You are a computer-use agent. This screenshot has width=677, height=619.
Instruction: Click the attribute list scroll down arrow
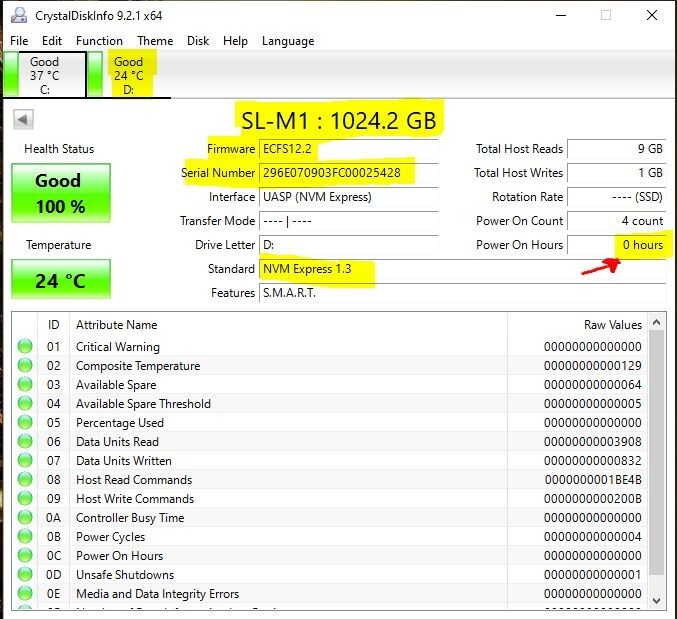657,600
